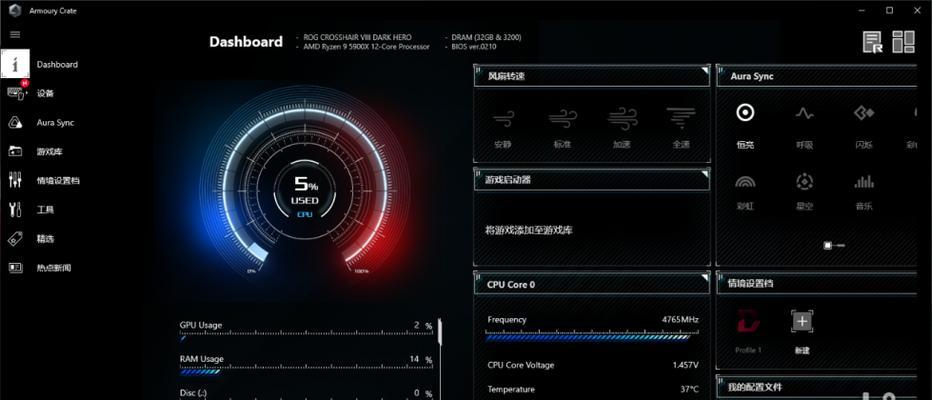The width and height of the screenshot is (932, 400).
Task: Click the dashboard layout icon at top right
Action: click(x=903, y=42)
